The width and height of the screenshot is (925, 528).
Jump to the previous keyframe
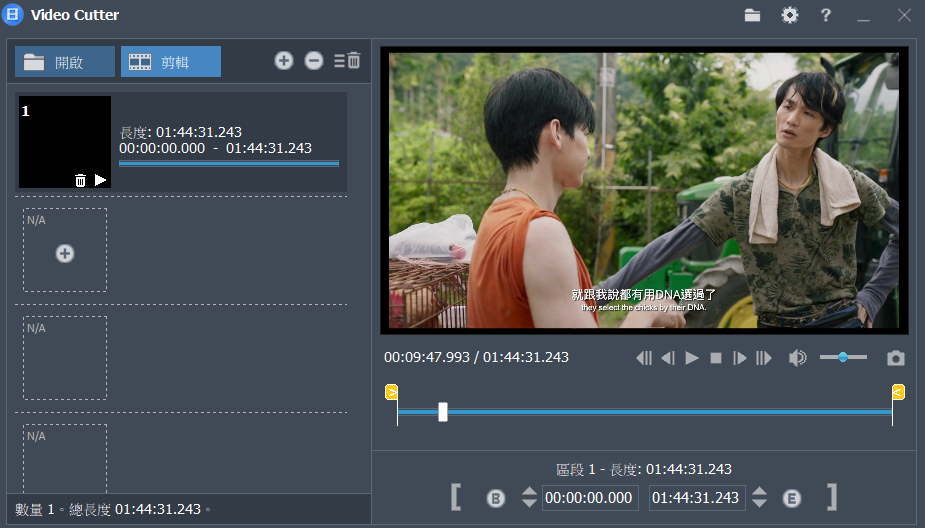coord(644,358)
